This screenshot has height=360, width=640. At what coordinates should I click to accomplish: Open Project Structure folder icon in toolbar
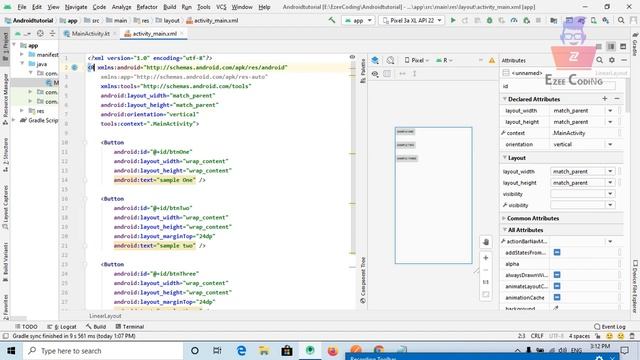[x=553, y=20]
